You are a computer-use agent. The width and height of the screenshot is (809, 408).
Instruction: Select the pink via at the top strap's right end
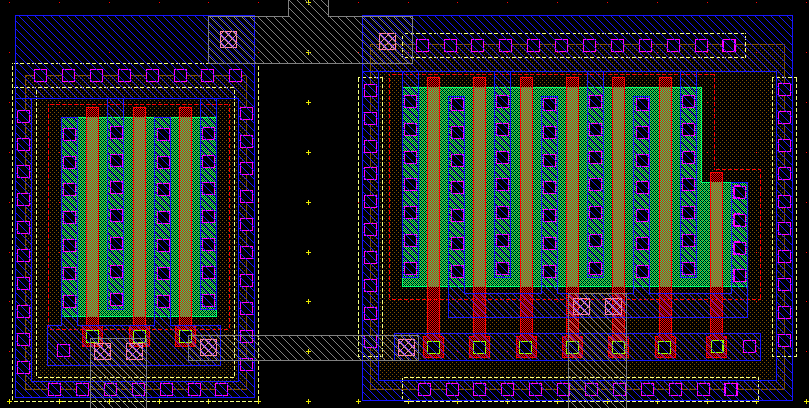click(x=387, y=42)
